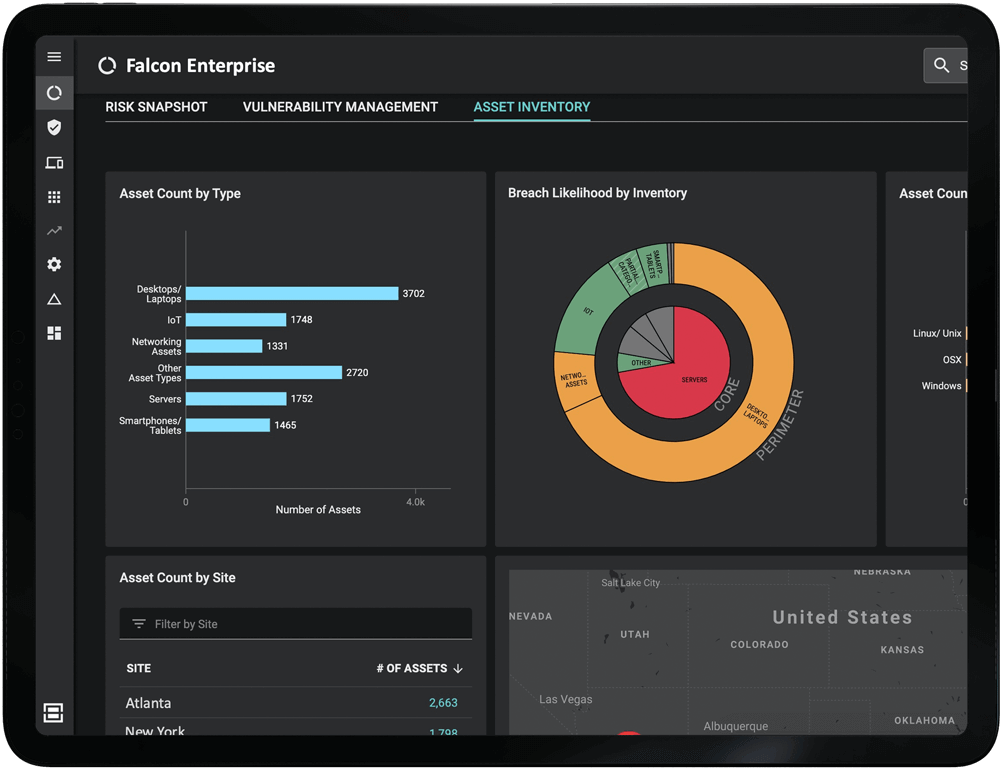Click the Asset Count by Site heading

coord(177,578)
